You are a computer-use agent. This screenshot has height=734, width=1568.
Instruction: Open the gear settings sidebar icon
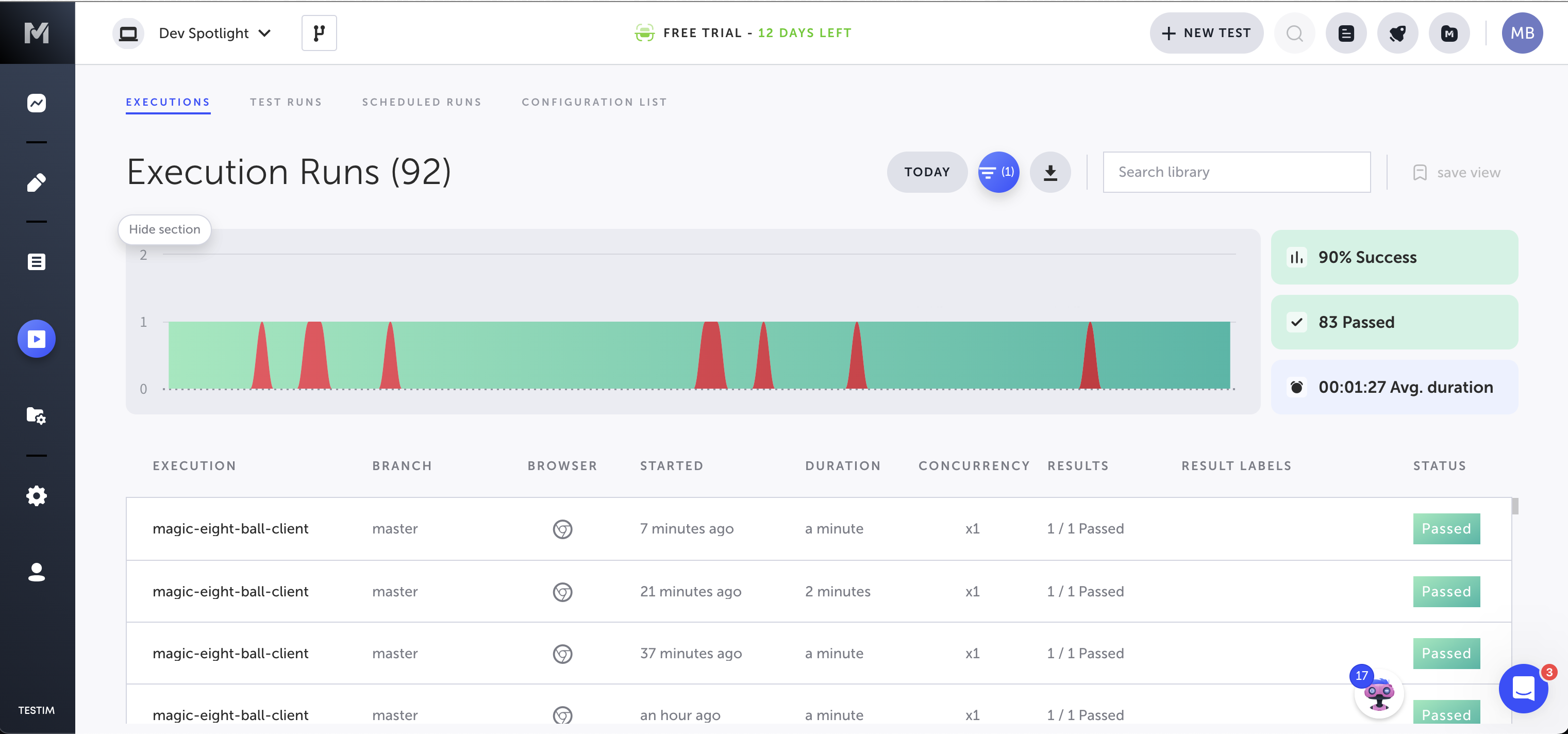point(37,496)
